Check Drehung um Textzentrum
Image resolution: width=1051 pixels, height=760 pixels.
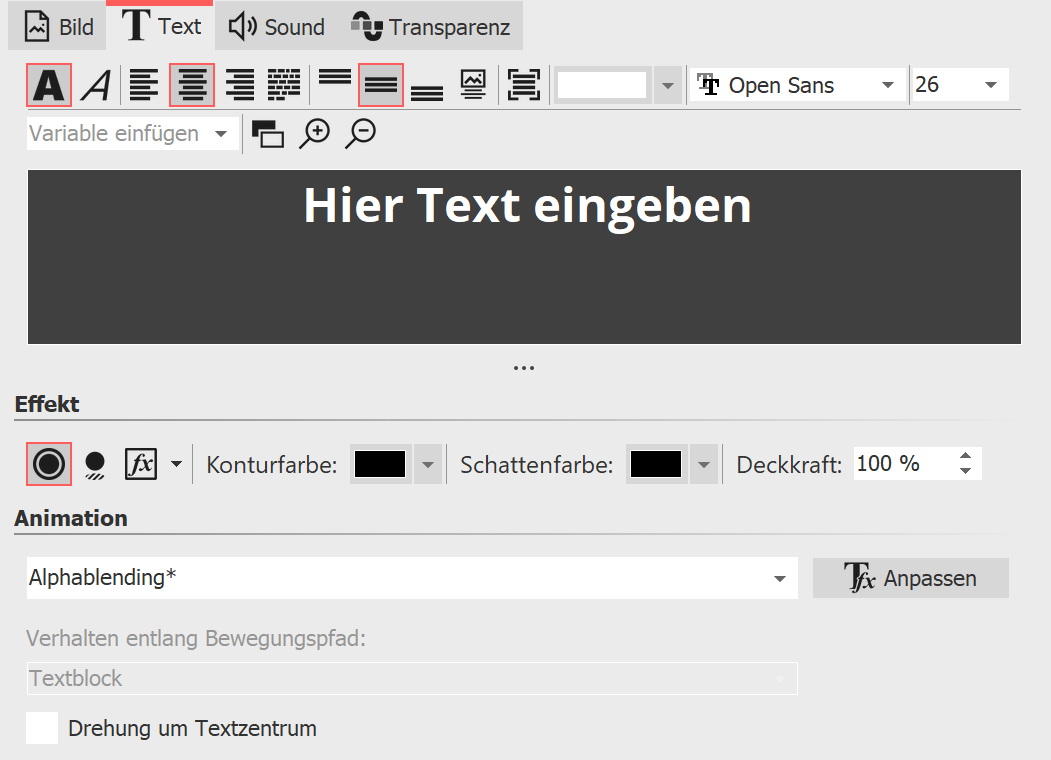[x=41, y=728]
